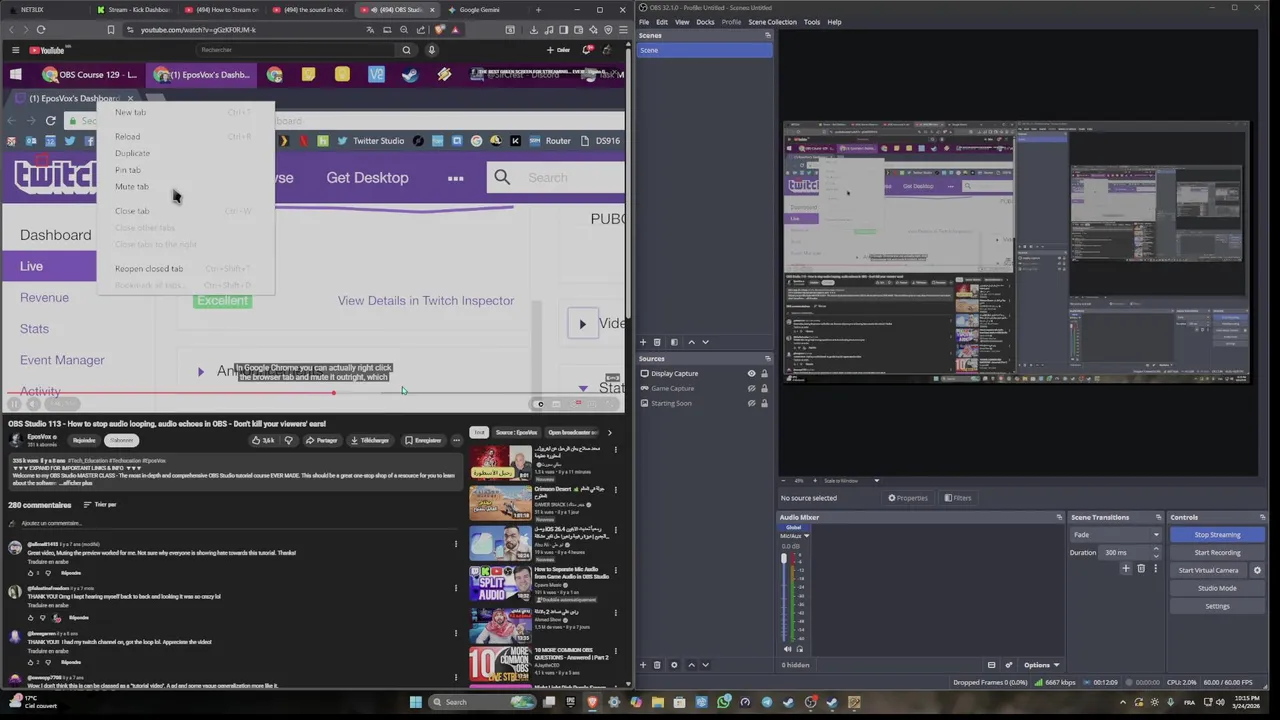Move source up in Sources toolbar
This screenshot has height=720, width=1280.
pyautogui.click(x=691, y=665)
